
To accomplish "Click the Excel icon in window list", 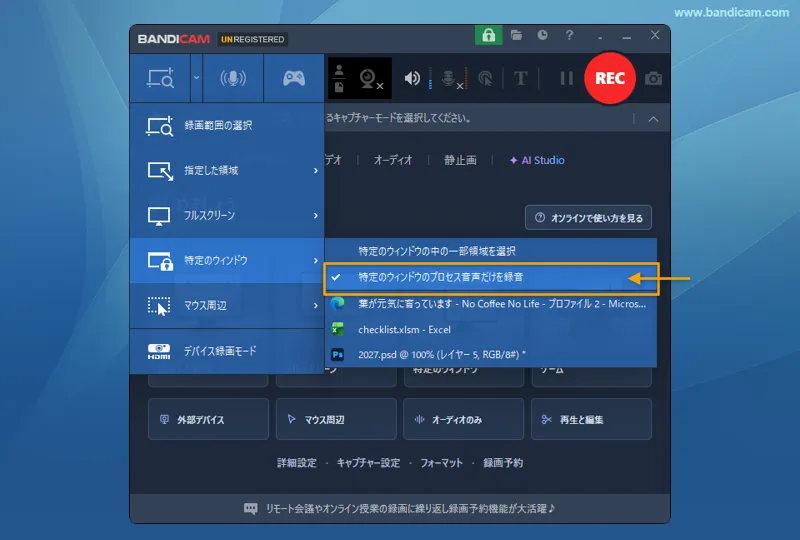I will [337, 329].
